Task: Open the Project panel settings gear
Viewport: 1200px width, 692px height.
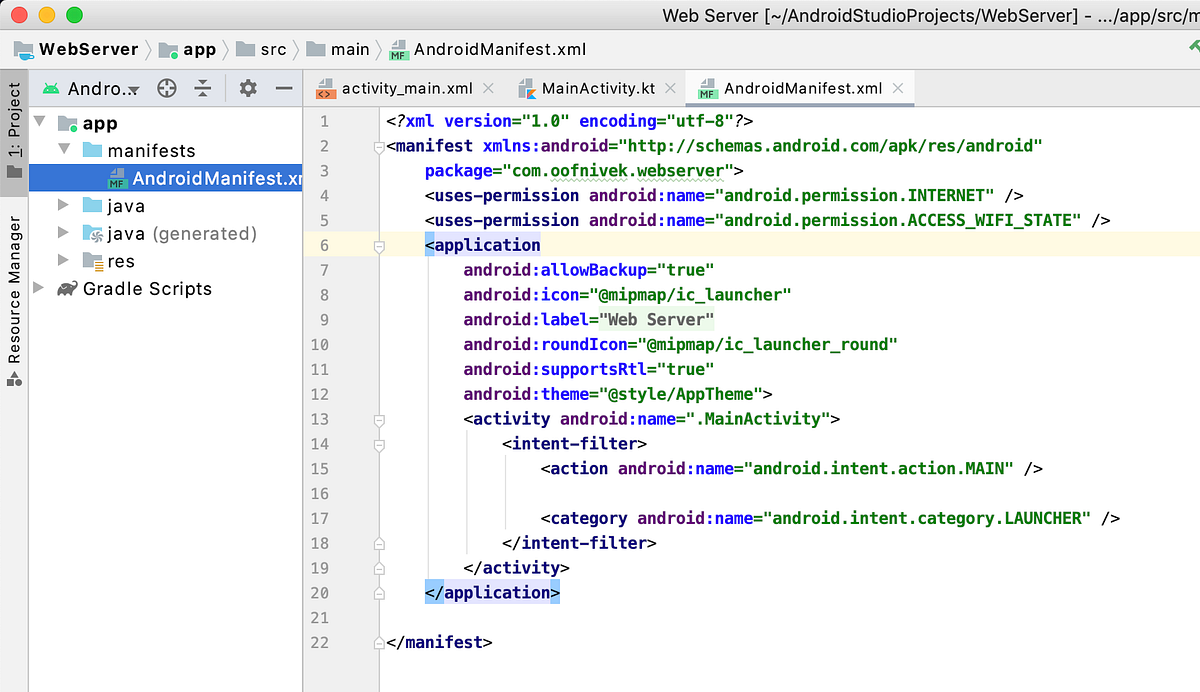Action: coord(246,88)
